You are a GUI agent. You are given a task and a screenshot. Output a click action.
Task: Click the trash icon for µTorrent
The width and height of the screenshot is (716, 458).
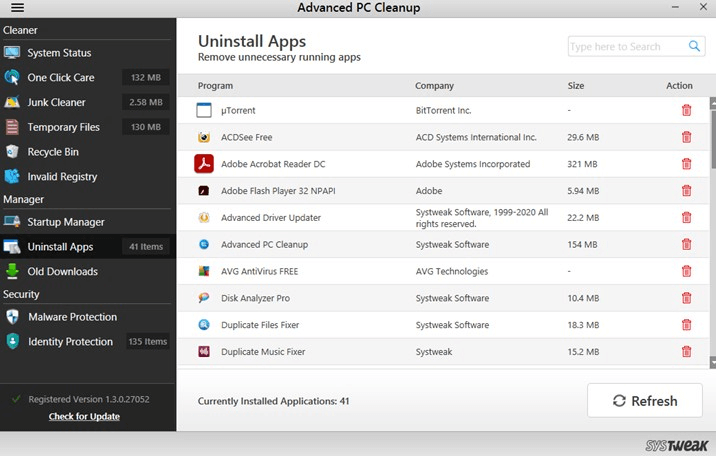pos(686,110)
